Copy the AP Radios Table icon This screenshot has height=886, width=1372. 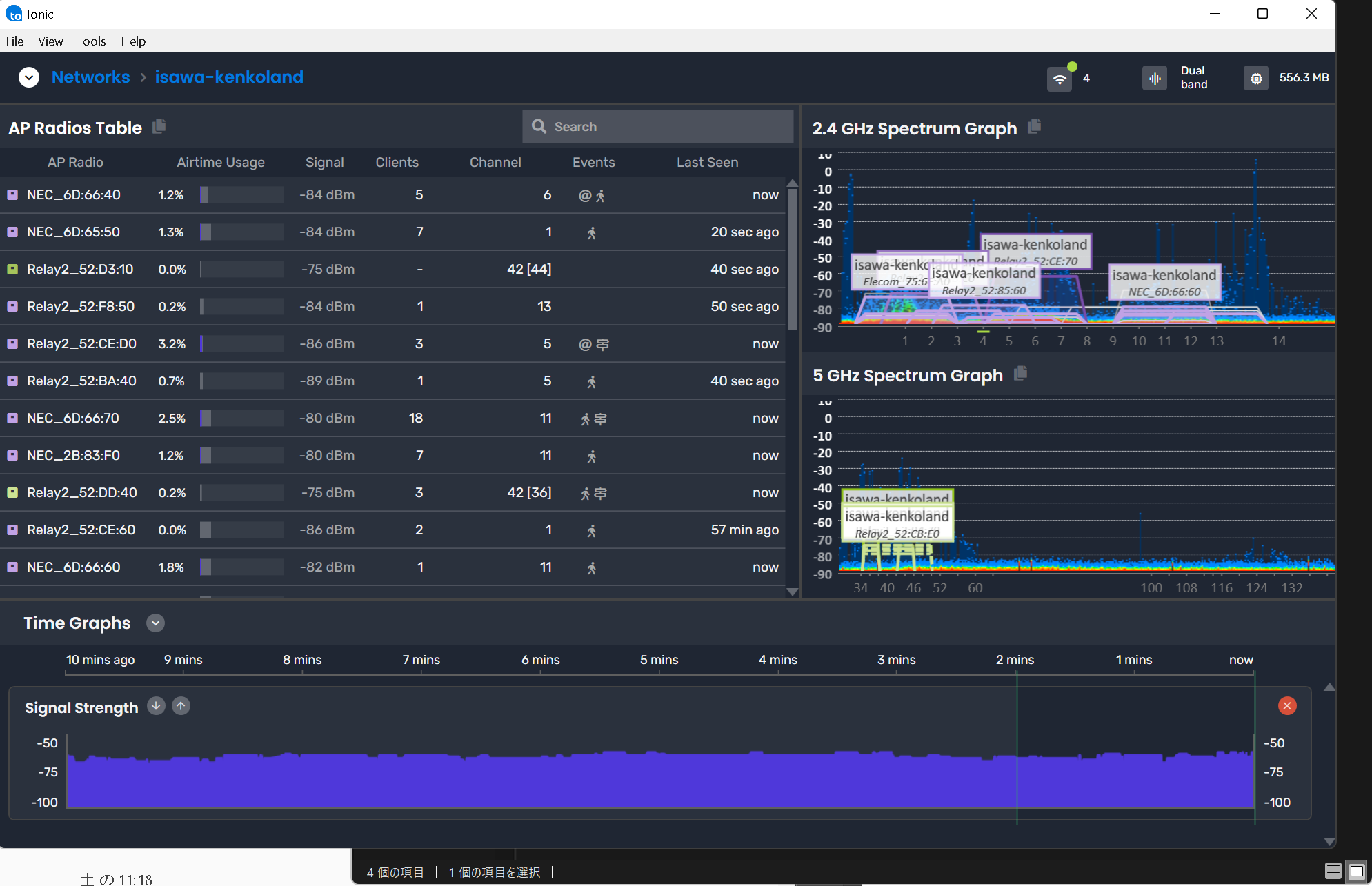pyautogui.click(x=159, y=126)
